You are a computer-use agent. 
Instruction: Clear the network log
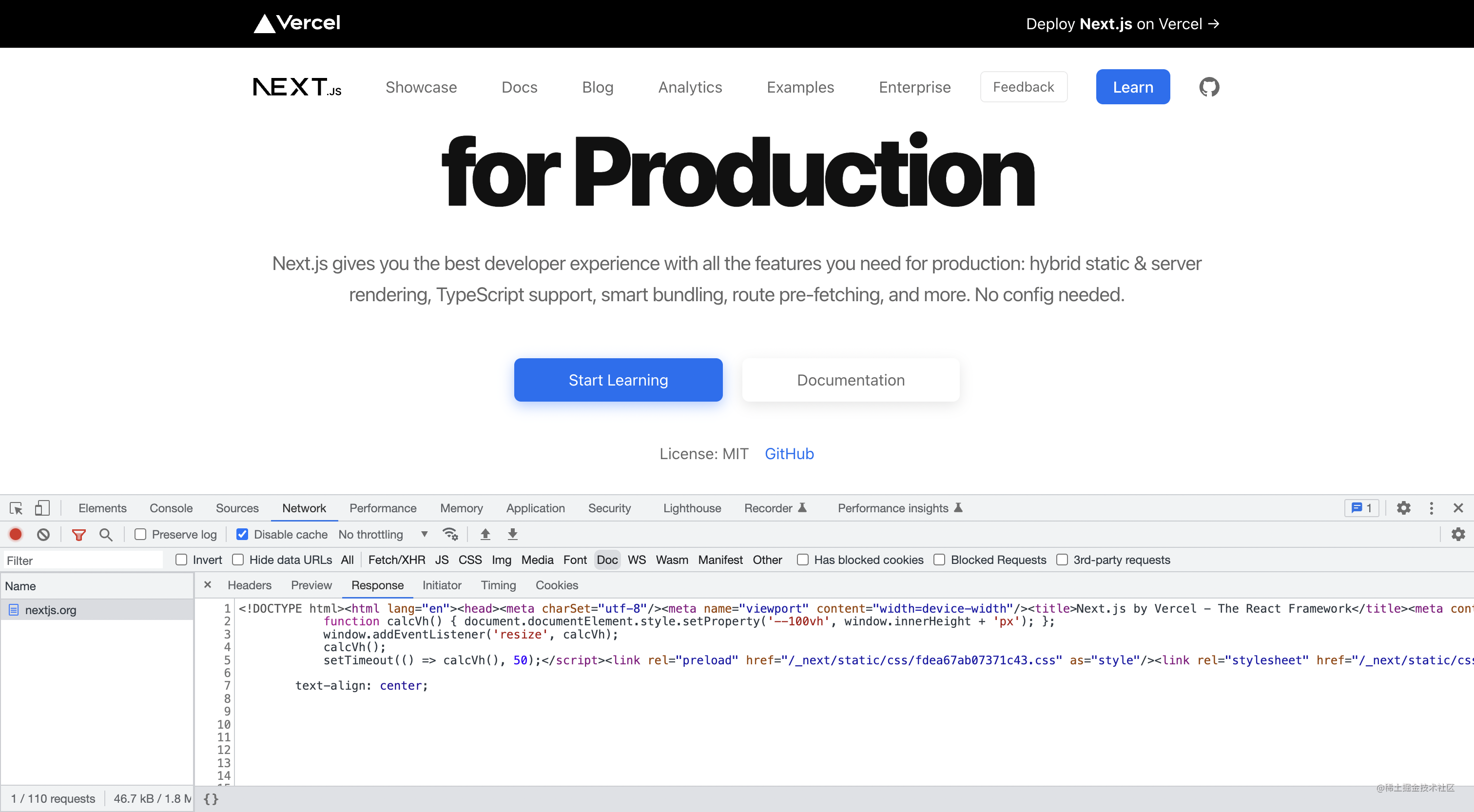(x=43, y=535)
